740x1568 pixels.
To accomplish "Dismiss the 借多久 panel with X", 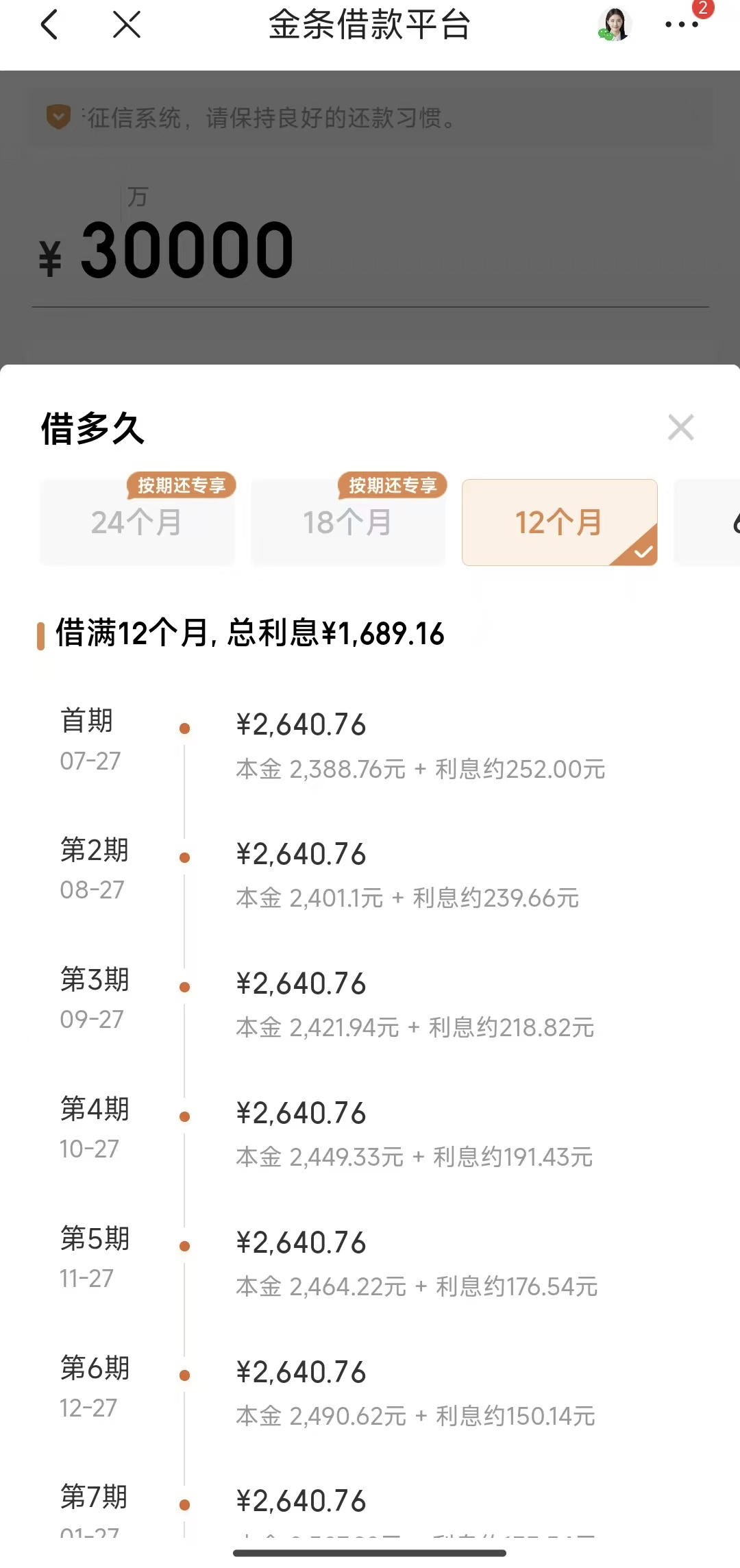I will tap(681, 428).
